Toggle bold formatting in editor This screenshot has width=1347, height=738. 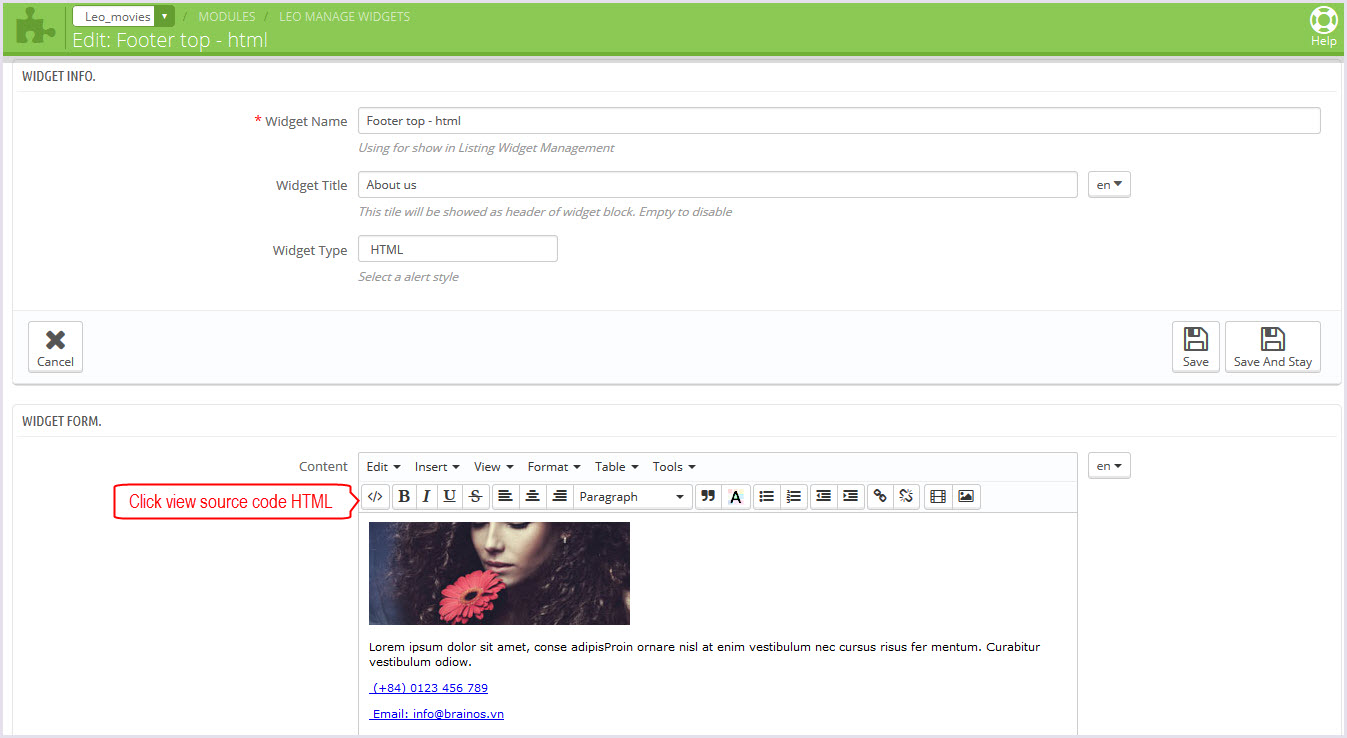pyautogui.click(x=404, y=497)
